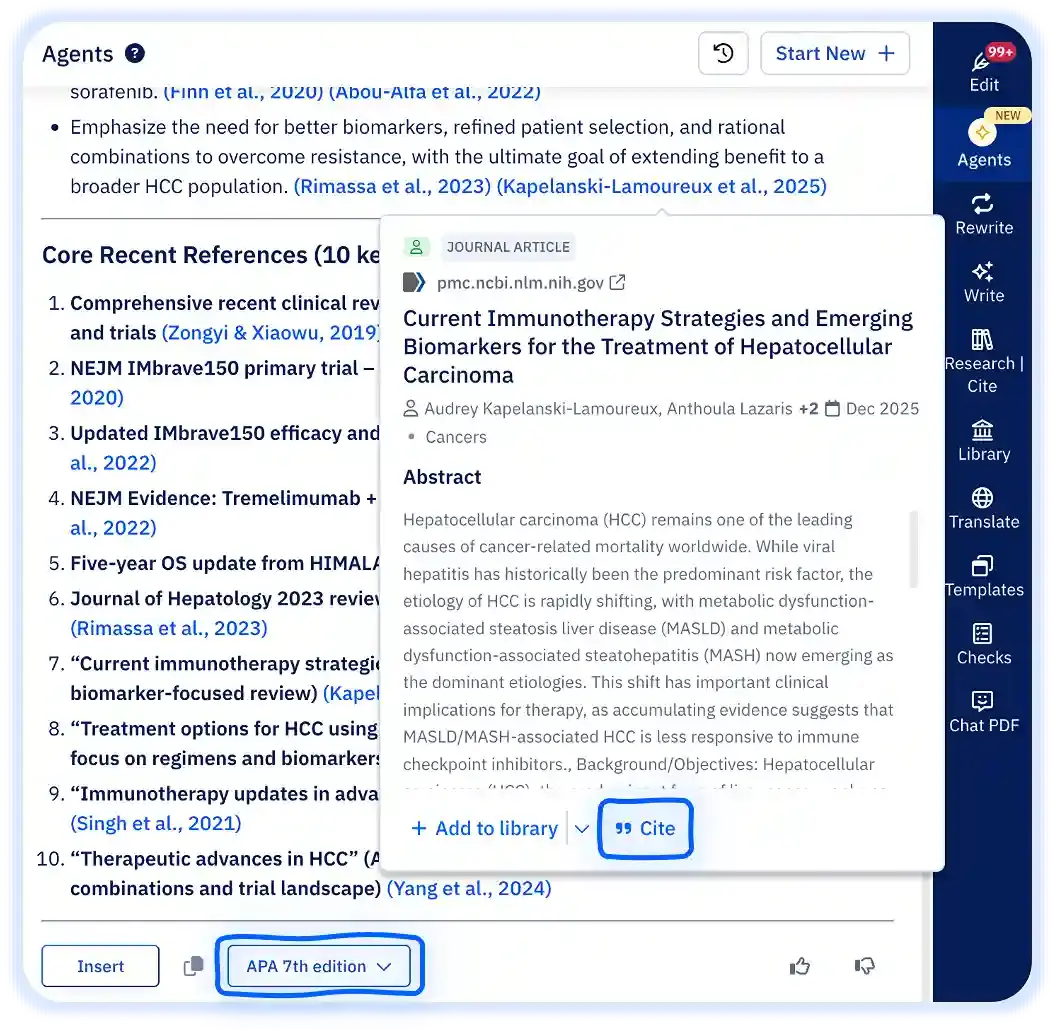Open the history clock button
1054x1030 pixels.
[x=723, y=53]
